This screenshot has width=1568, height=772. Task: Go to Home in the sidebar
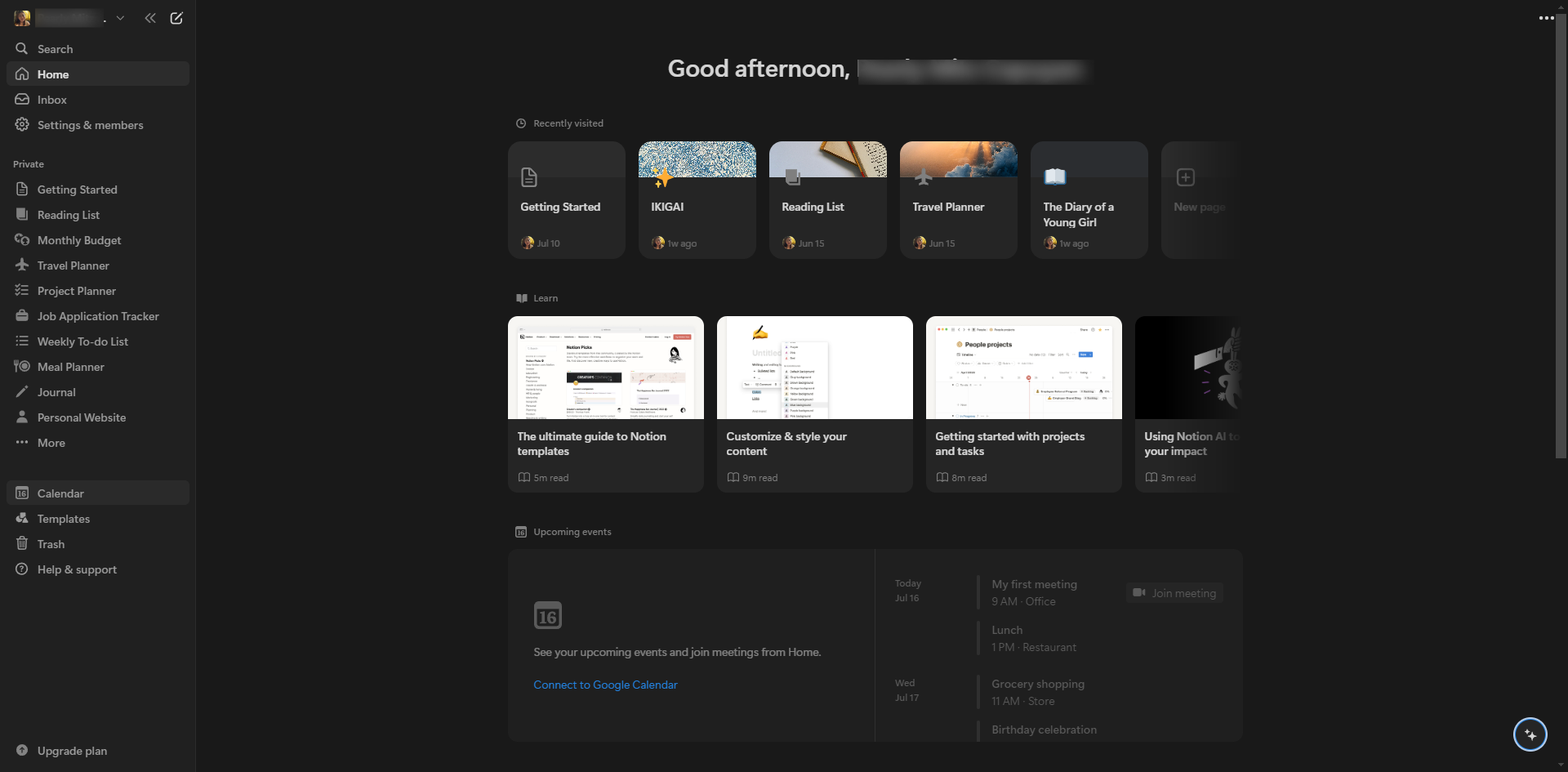coord(98,74)
